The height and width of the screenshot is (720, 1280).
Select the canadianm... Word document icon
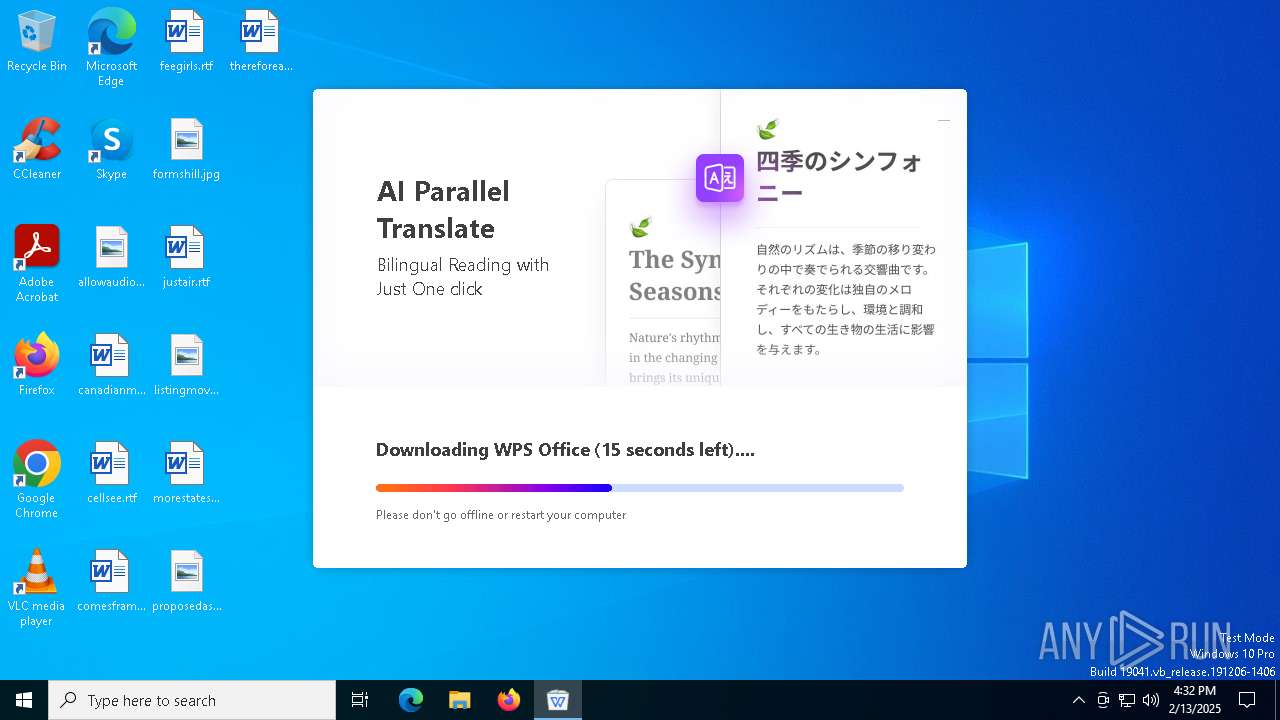111,366
